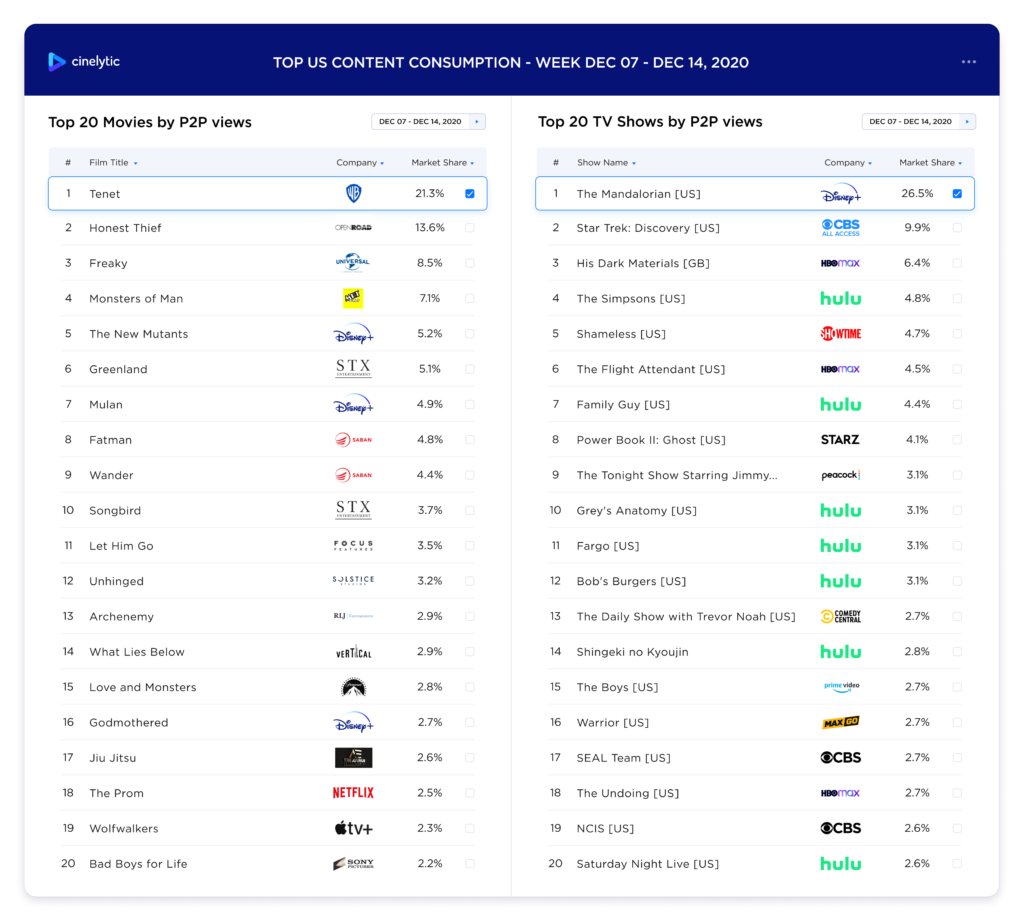Image resolution: width=1024 pixels, height=921 pixels.
Task: Sort TV shows by Market Share column
Action: [931, 163]
